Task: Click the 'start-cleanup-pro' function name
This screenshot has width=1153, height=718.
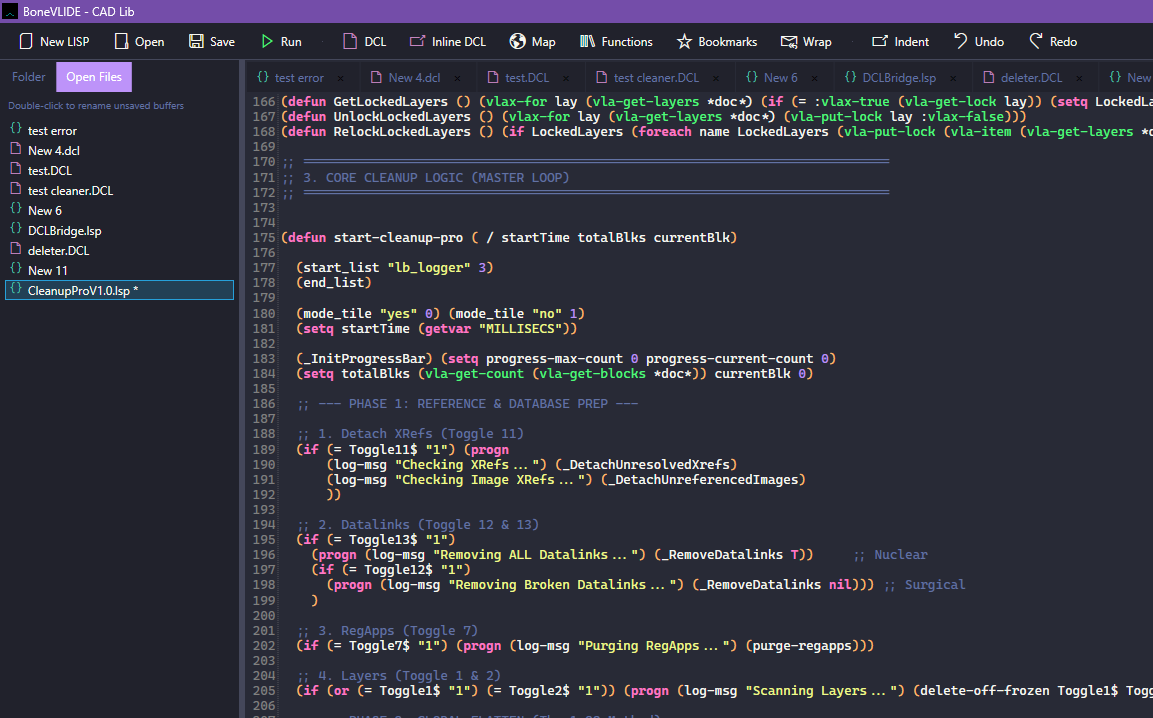Action: pos(398,238)
